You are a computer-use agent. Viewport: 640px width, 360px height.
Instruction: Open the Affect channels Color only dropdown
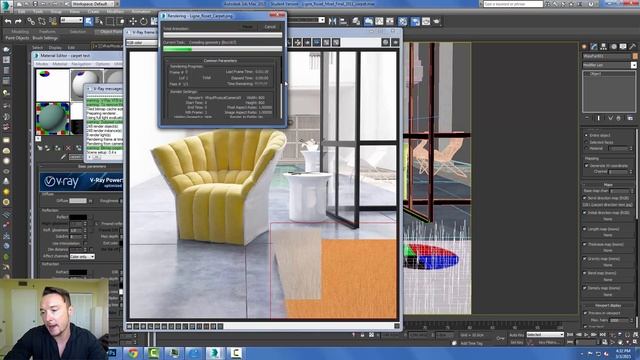pos(82,256)
